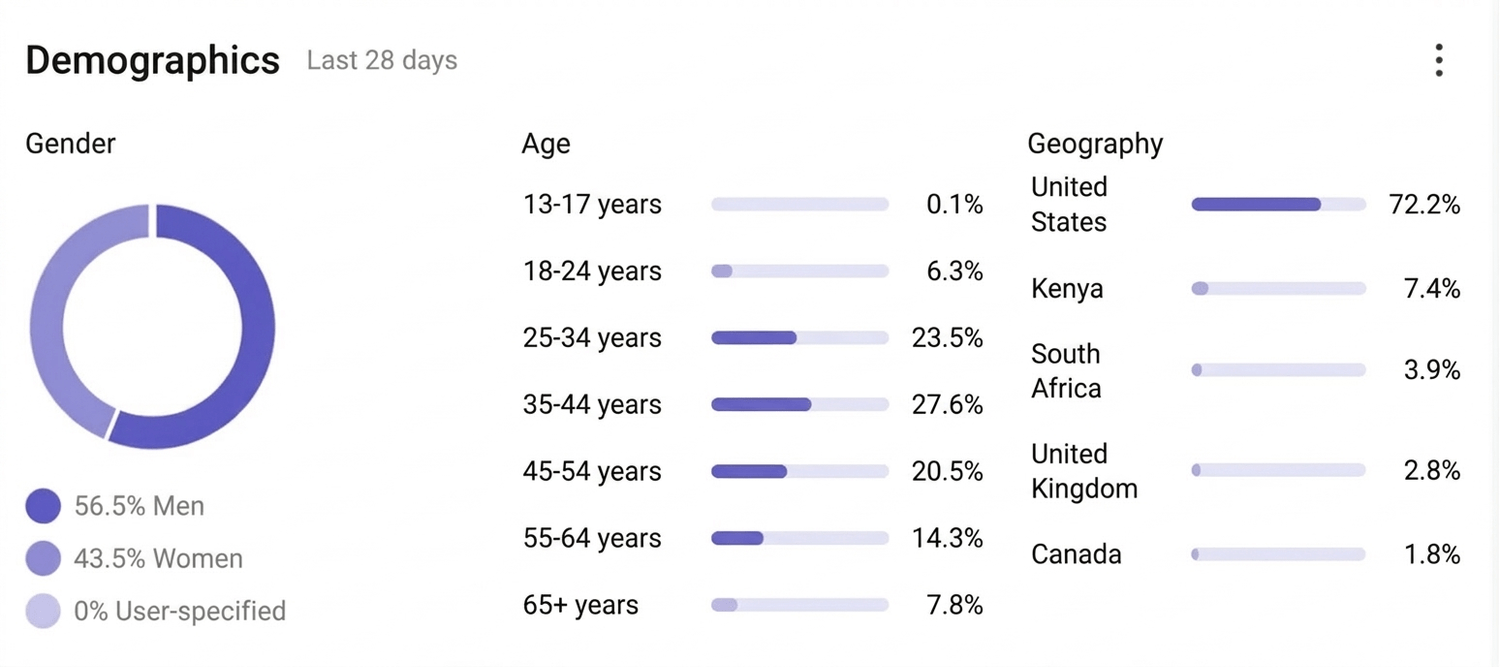Select the United Kingdom label
Screen dimensions: 1500x667
pyautogui.click(x=1084, y=471)
